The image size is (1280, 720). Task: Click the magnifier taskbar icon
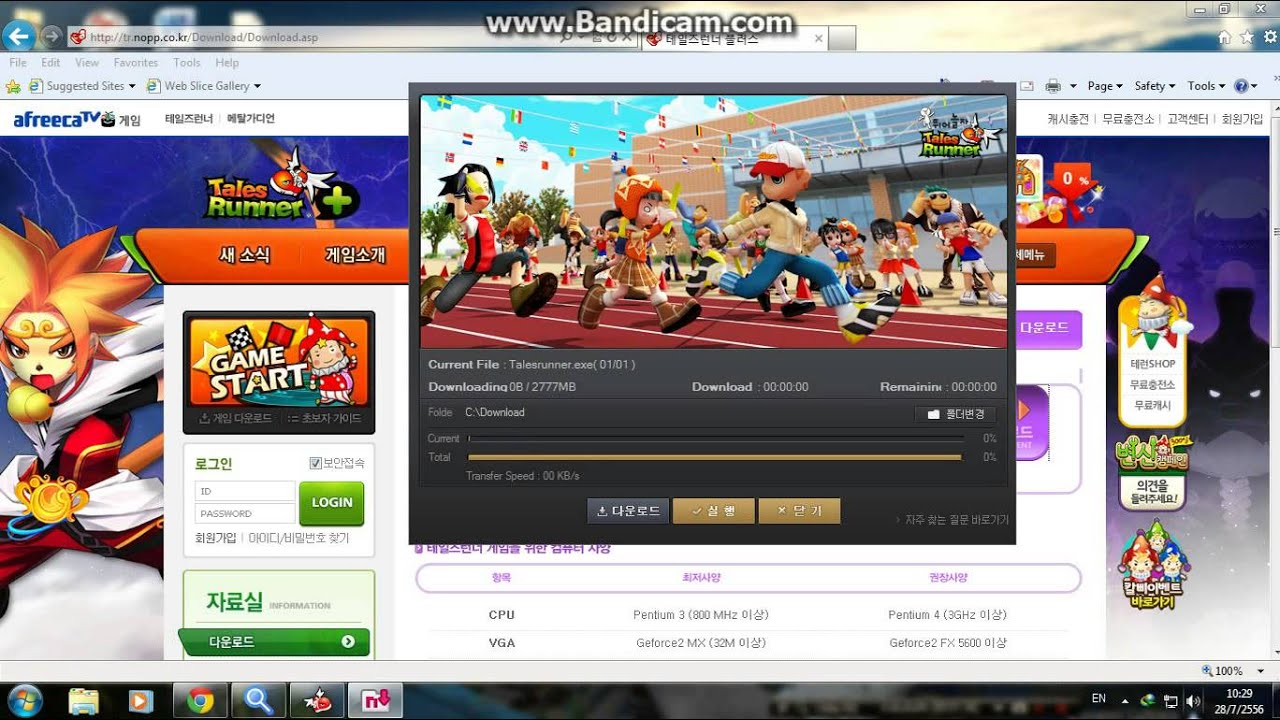258,700
